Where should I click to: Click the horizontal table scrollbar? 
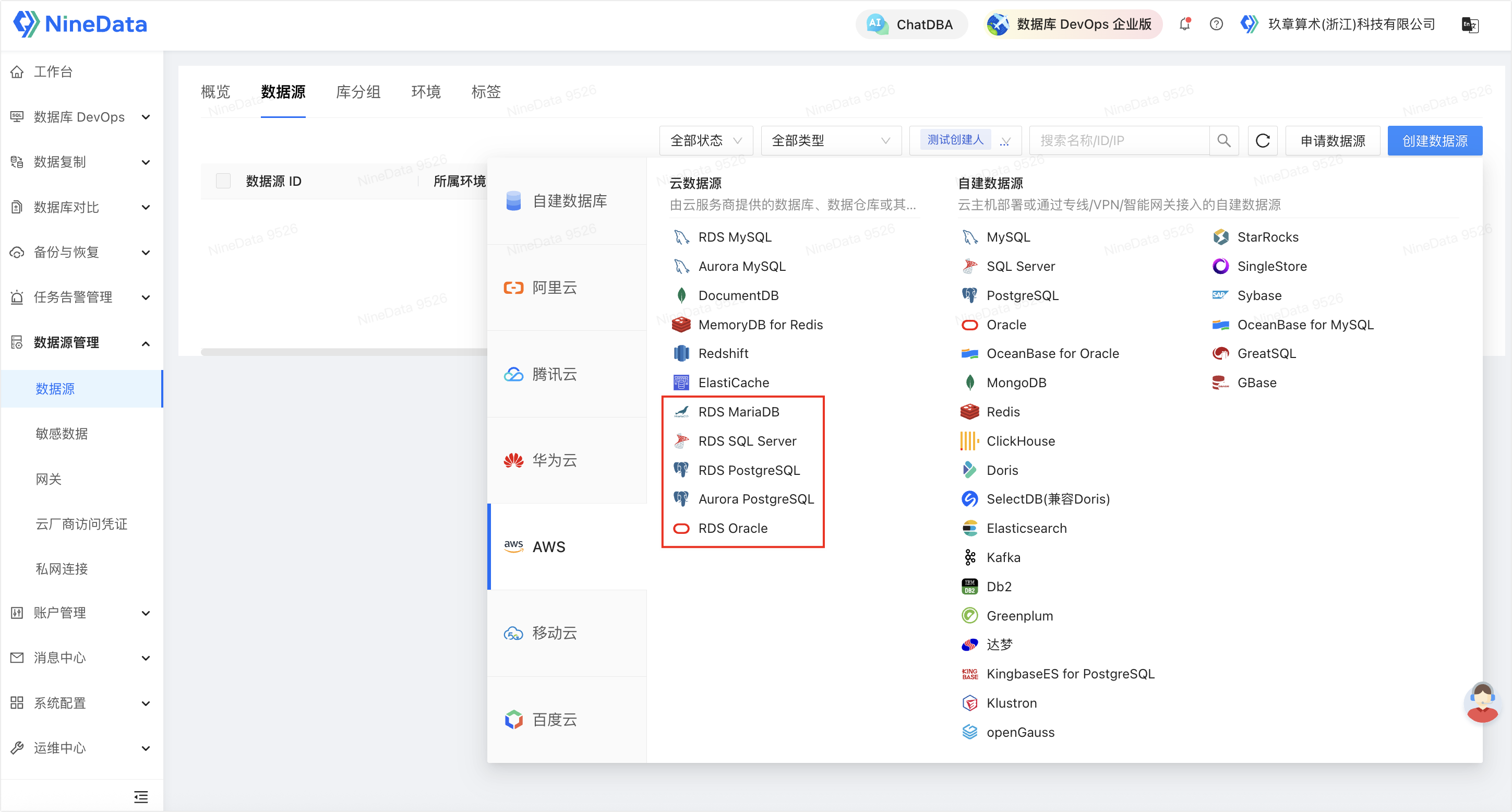tap(344, 352)
